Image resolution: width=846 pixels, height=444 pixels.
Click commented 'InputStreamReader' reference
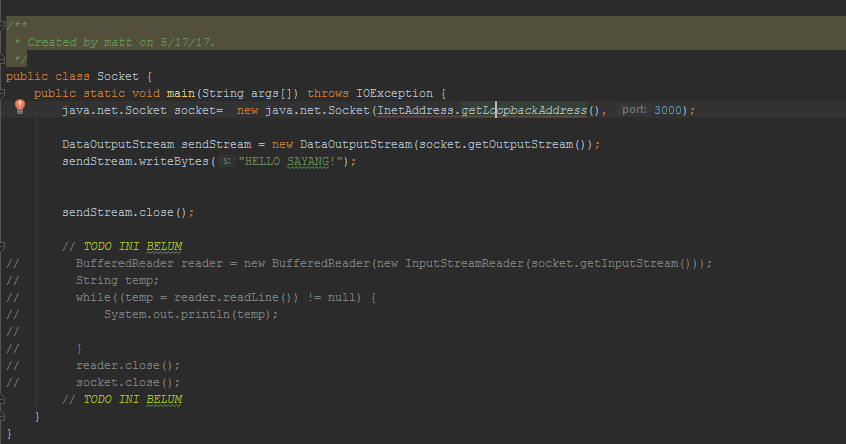coord(465,263)
